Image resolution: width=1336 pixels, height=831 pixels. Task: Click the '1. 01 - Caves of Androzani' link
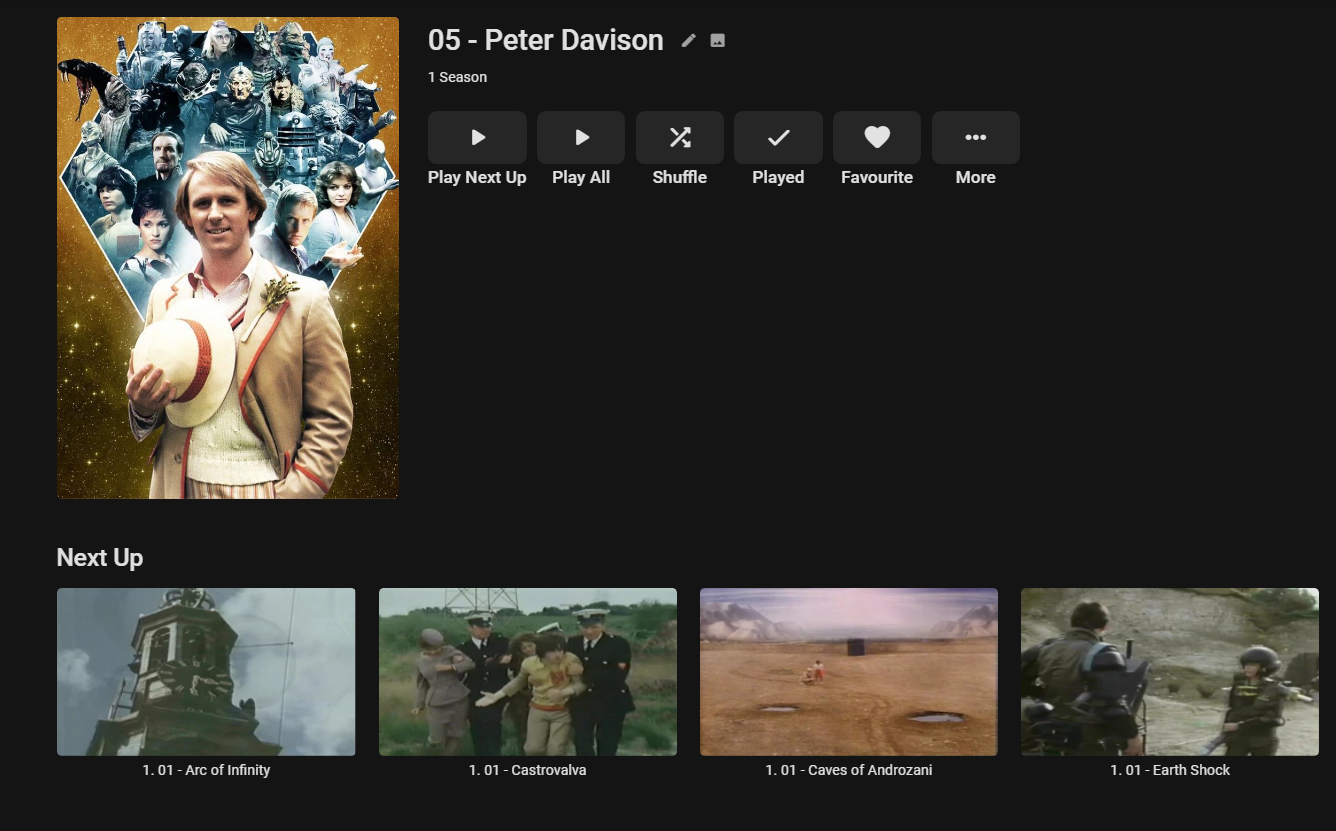pyautogui.click(x=849, y=770)
